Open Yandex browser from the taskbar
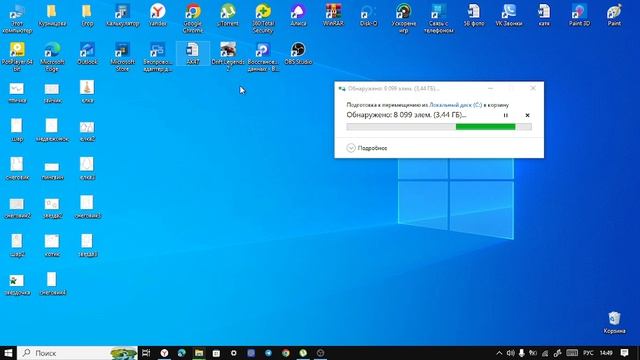The image size is (640, 360). (164, 353)
